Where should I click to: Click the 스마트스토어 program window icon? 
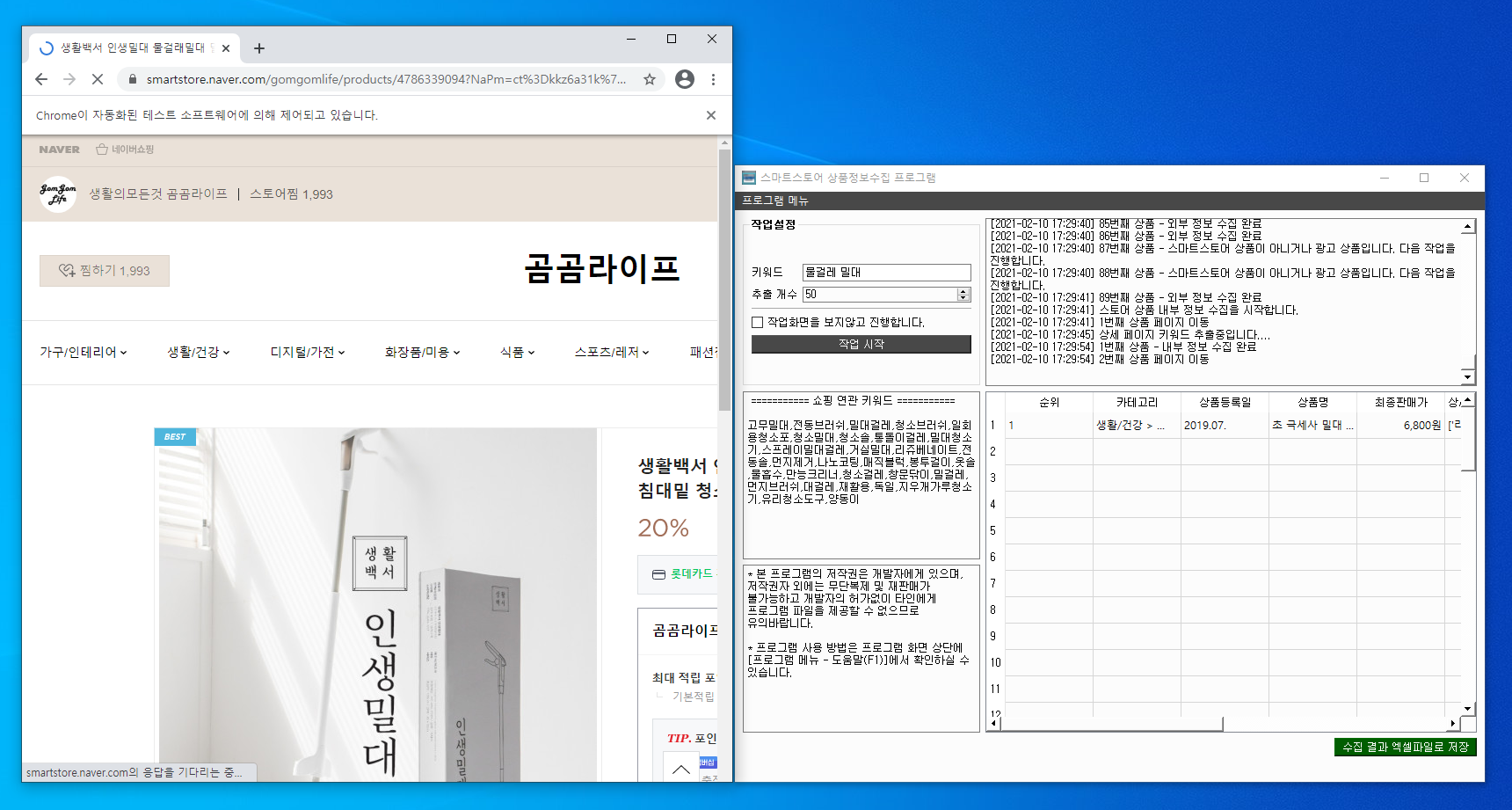(749, 178)
